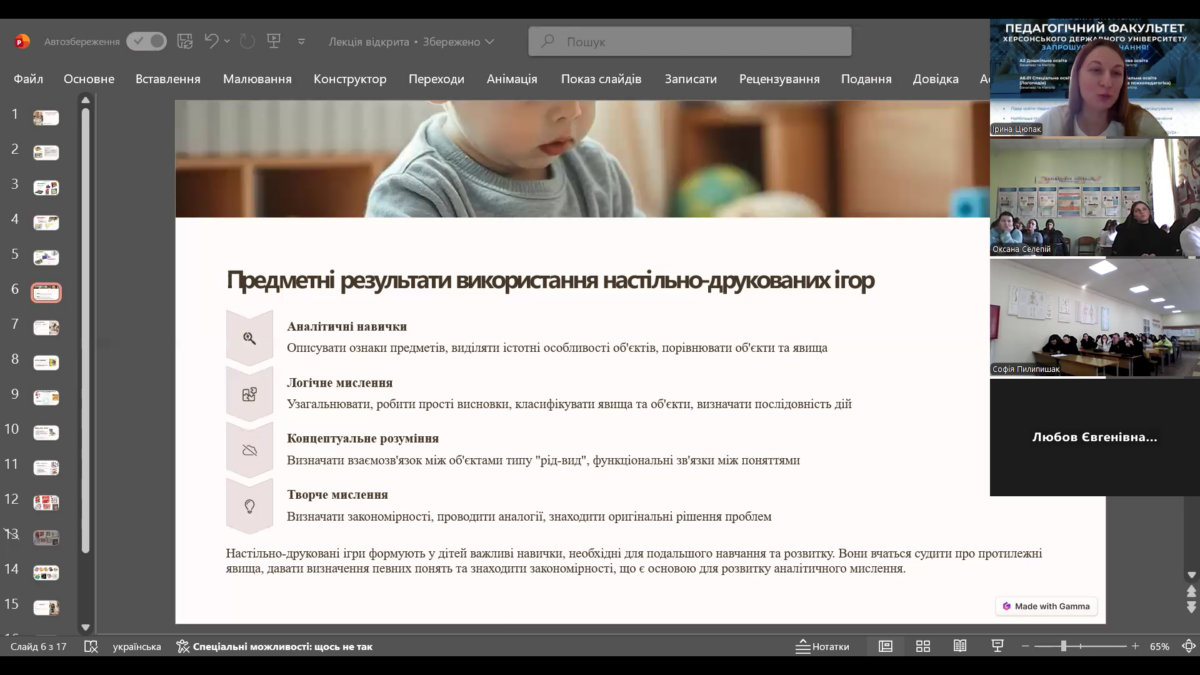1200x675 pixels.
Task: Expand the Customize Quick Access Toolbar dropdown
Action: [x=301, y=42]
